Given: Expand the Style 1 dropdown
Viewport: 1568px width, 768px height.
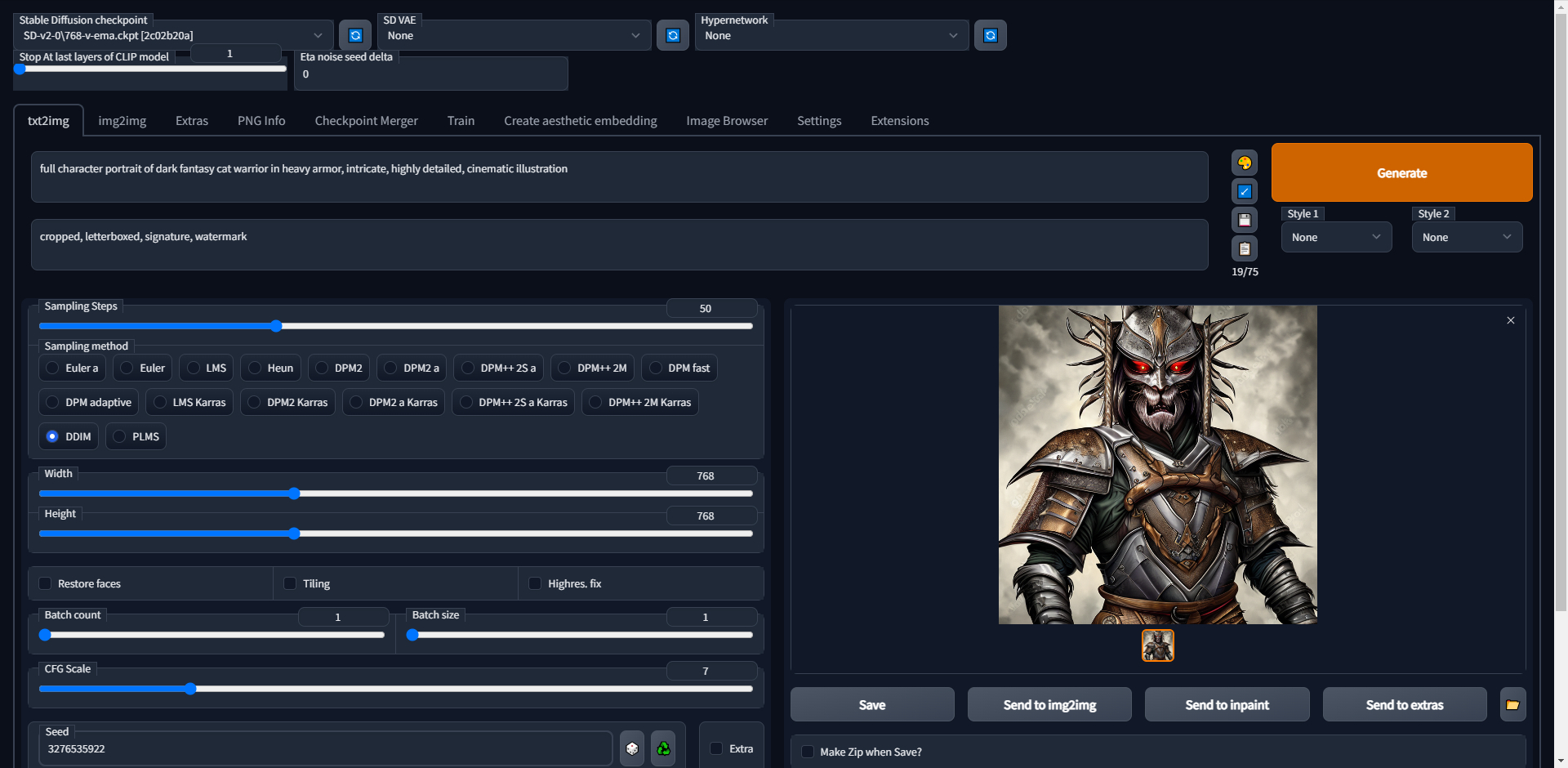Looking at the screenshot, I should (1336, 238).
